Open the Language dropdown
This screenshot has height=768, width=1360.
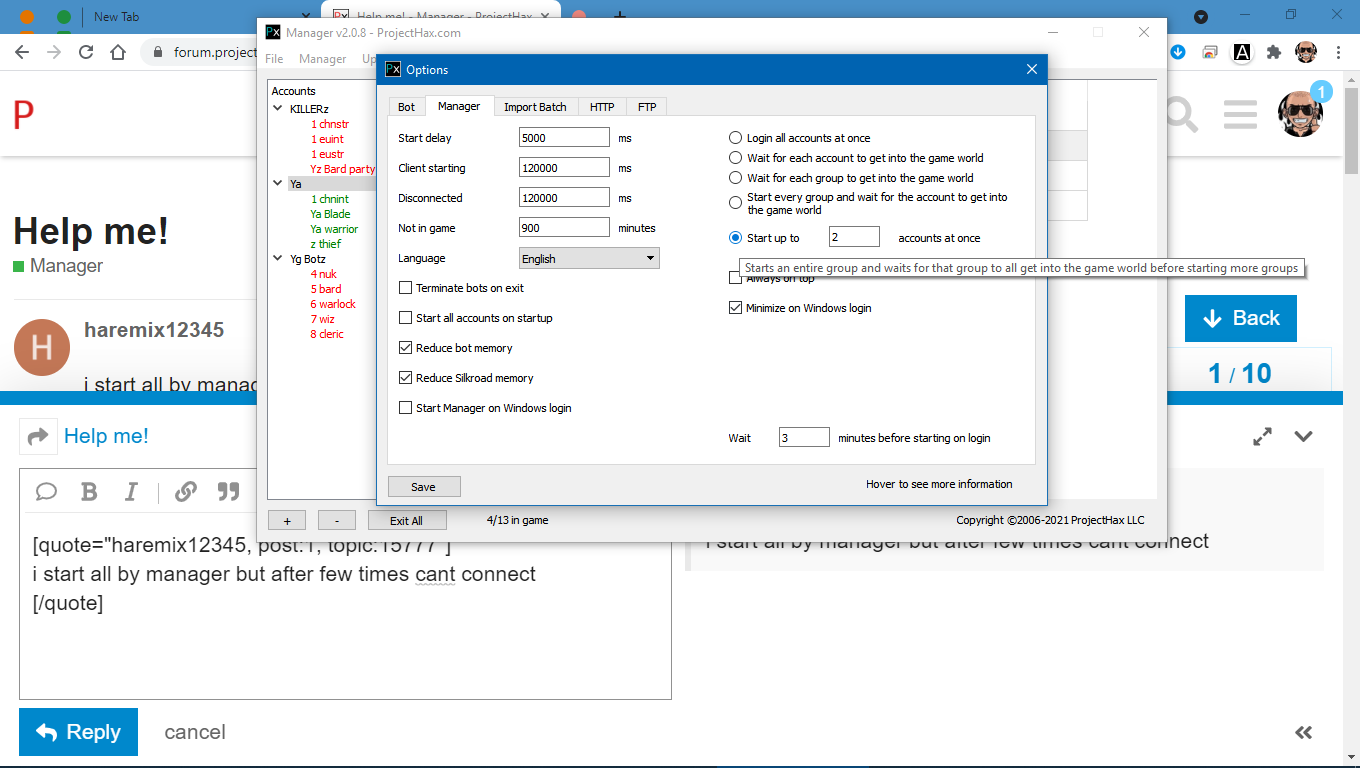click(589, 258)
